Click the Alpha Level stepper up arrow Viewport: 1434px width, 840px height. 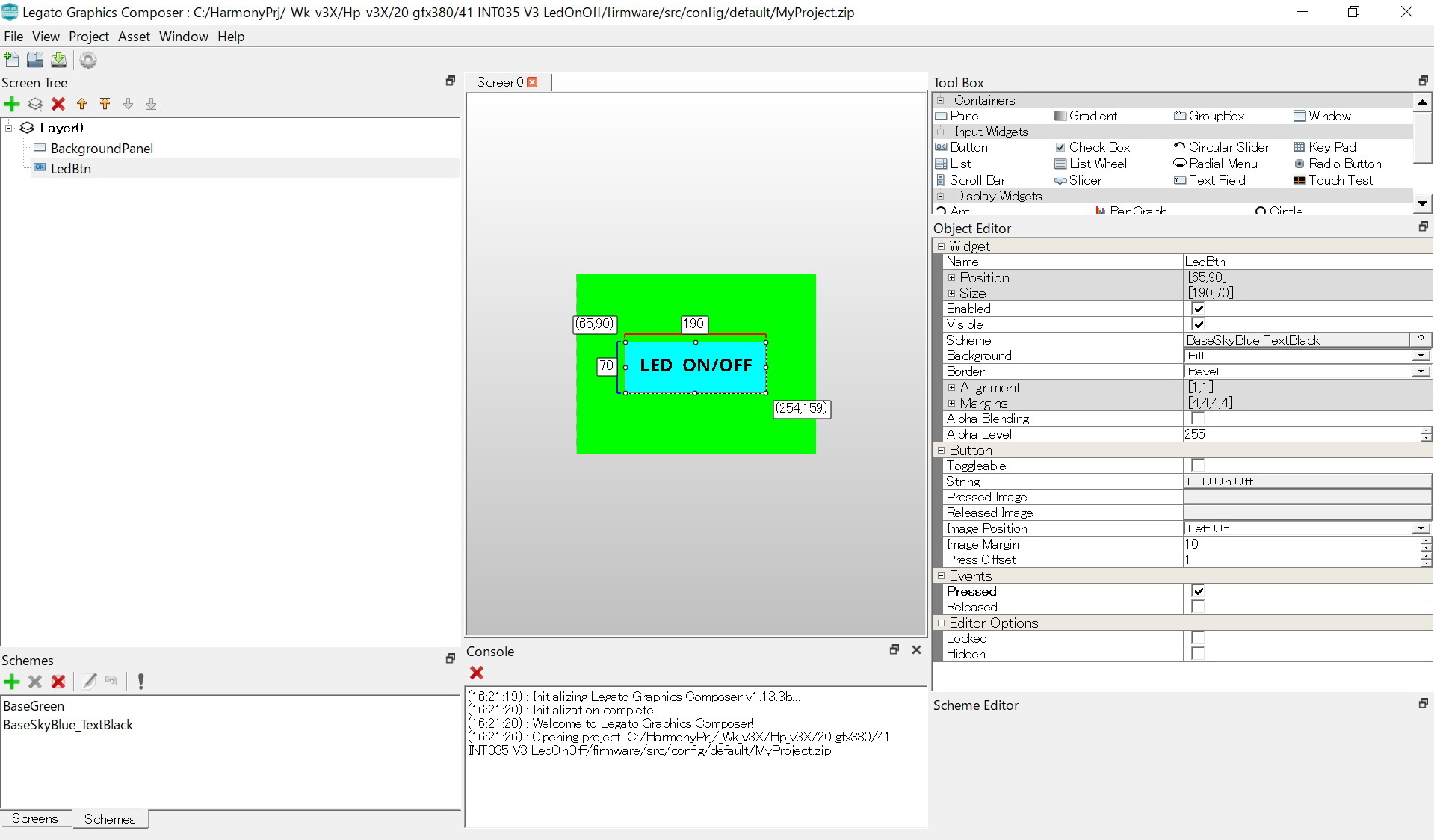[1426, 430]
